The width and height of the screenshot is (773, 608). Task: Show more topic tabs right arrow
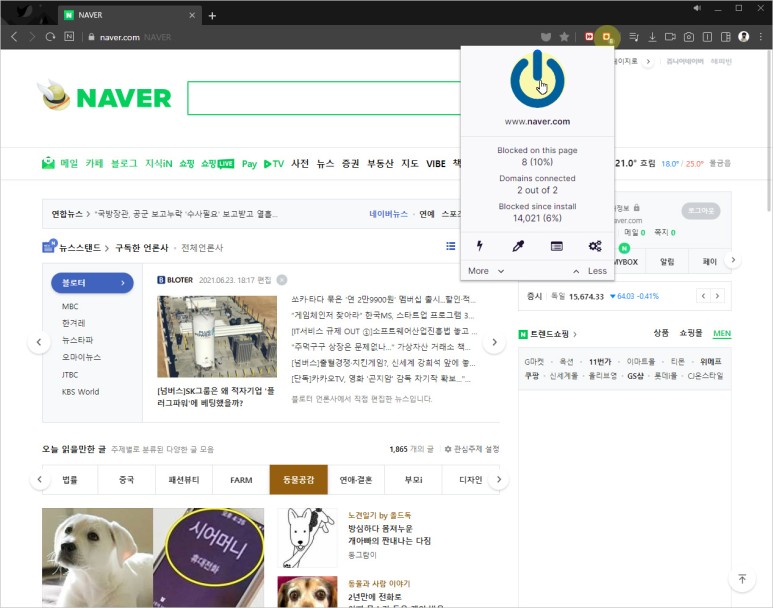[x=499, y=479]
